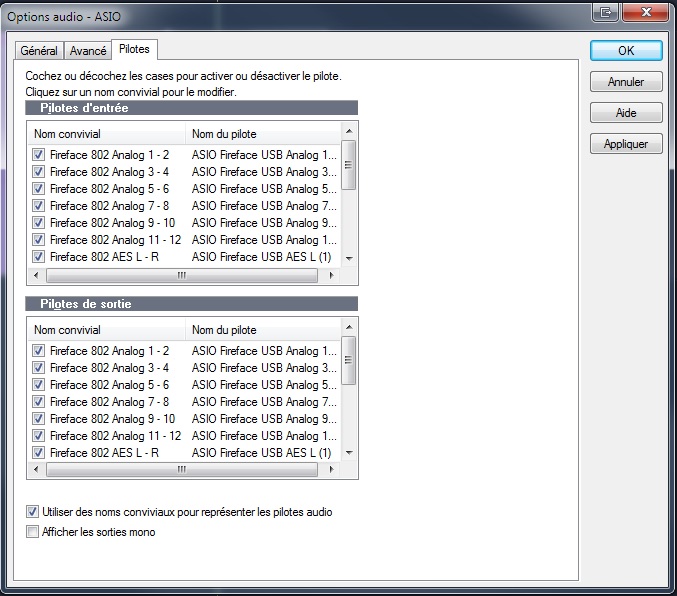The height and width of the screenshot is (596, 677).
Task: Apply settings with Appliquer button
Action: pos(626,144)
